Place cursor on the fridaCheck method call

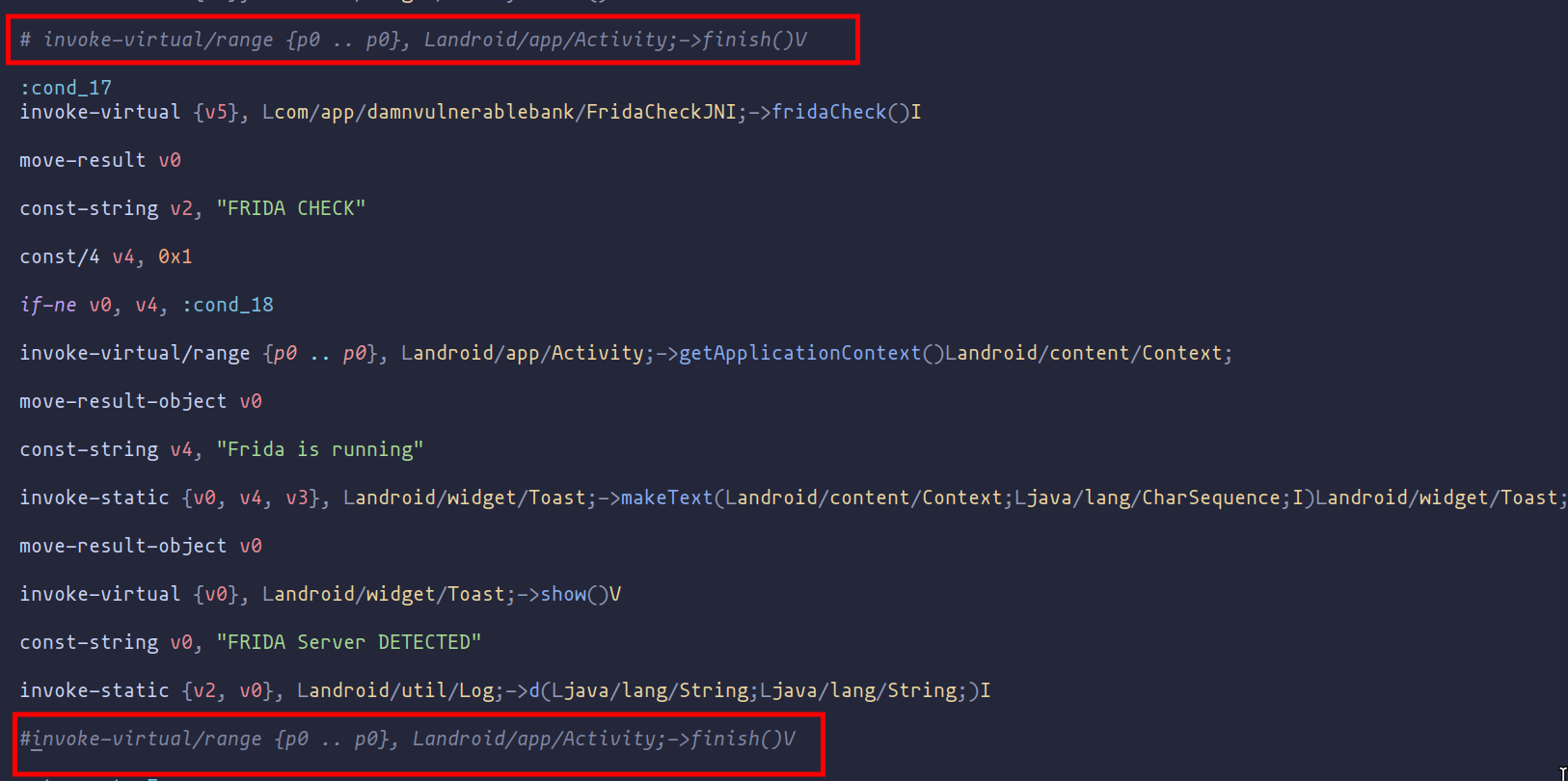[x=828, y=112]
